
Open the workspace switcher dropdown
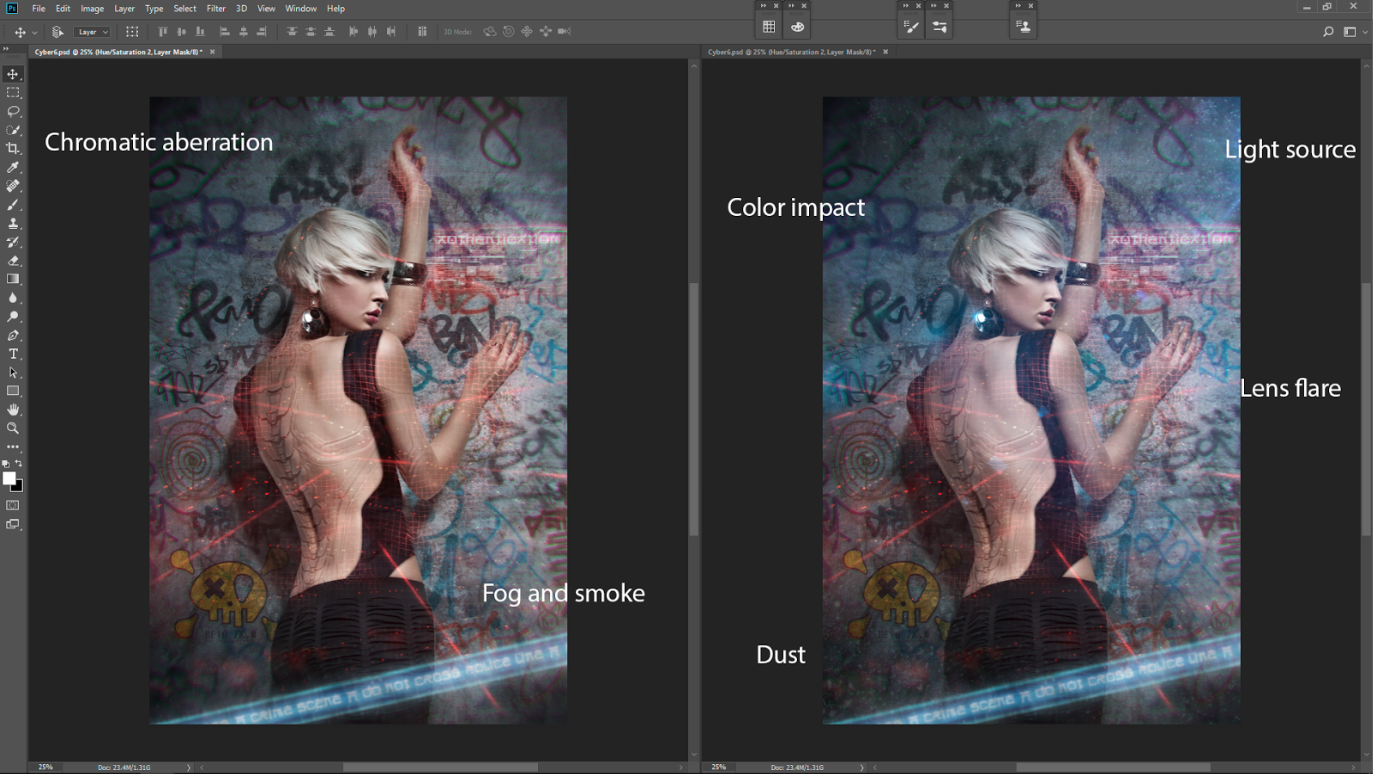1353,32
